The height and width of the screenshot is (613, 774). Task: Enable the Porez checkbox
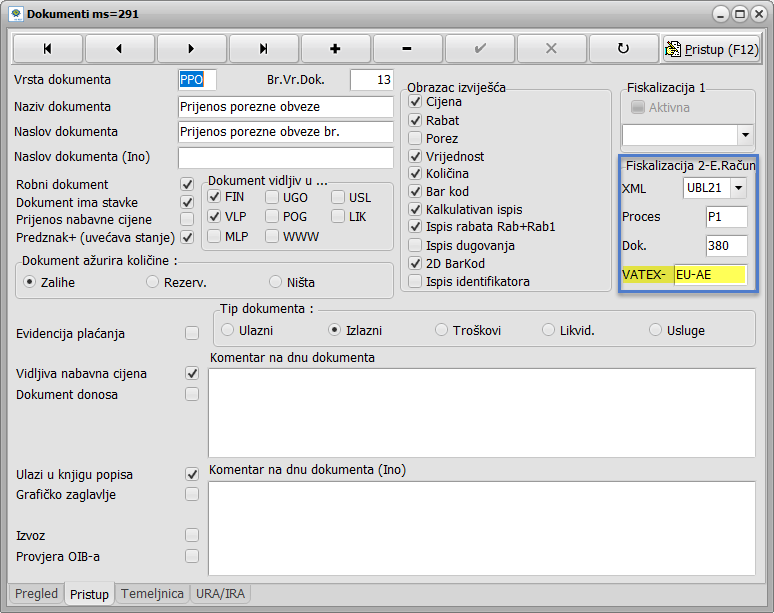pos(416,139)
